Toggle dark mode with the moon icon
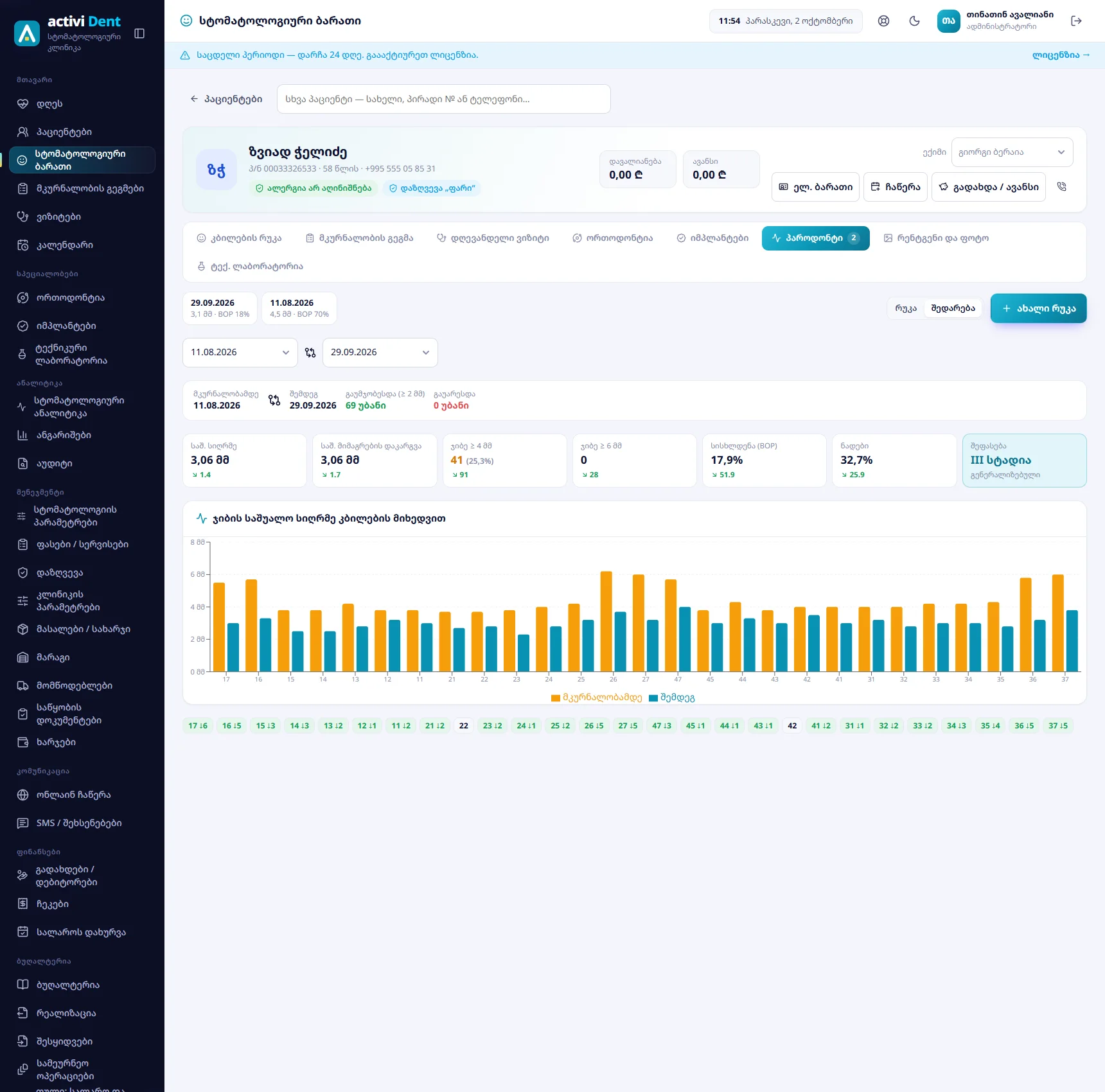This screenshot has width=1105, height=1092. tap(914, 21)
